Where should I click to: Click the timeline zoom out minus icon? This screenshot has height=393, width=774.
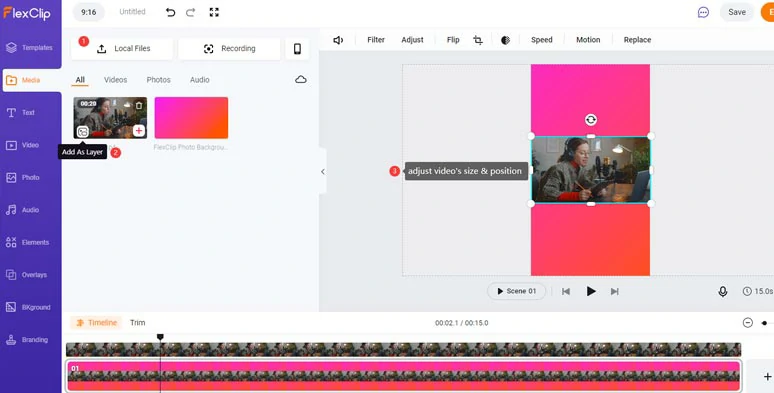(x=748, y=323)
